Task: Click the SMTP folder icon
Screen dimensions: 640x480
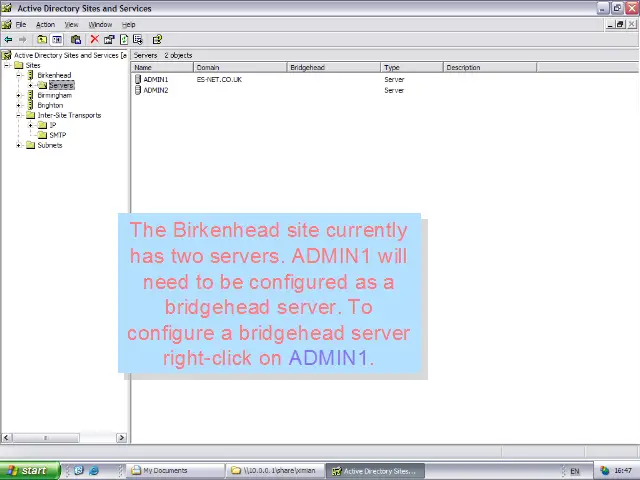Action: pyautogui.click(x=42, y=135)
